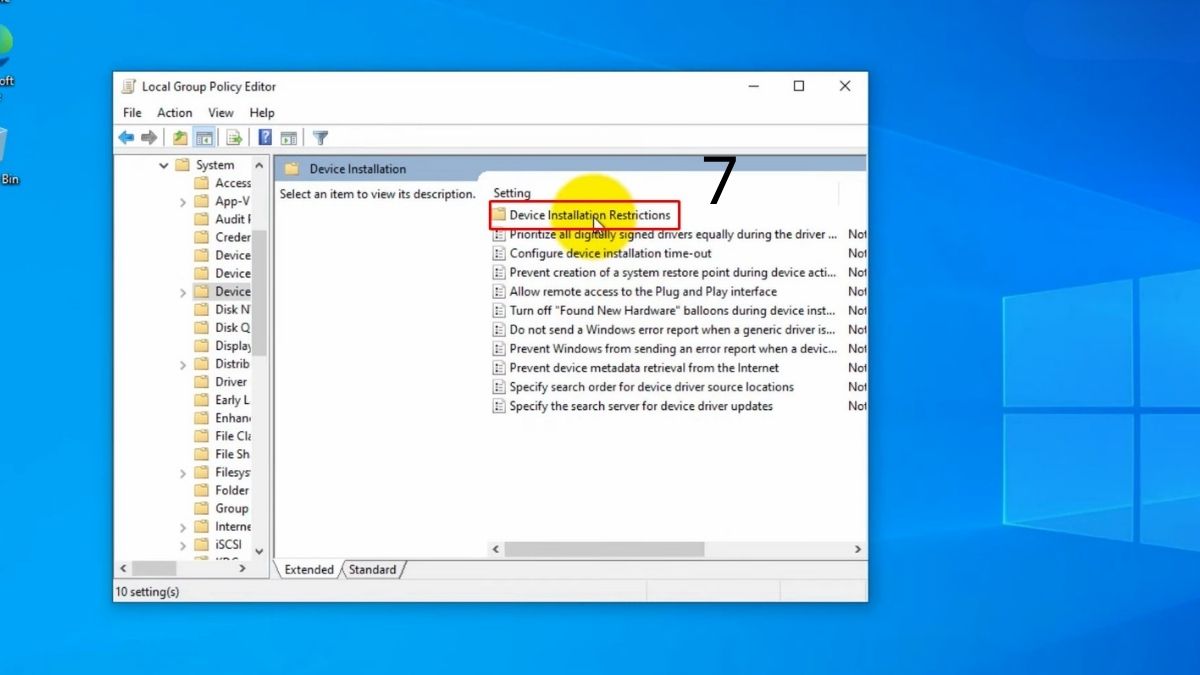Screen dimensions: 1200x675
Task: Click the Export List toolbar icon
Action: point(234,138)
